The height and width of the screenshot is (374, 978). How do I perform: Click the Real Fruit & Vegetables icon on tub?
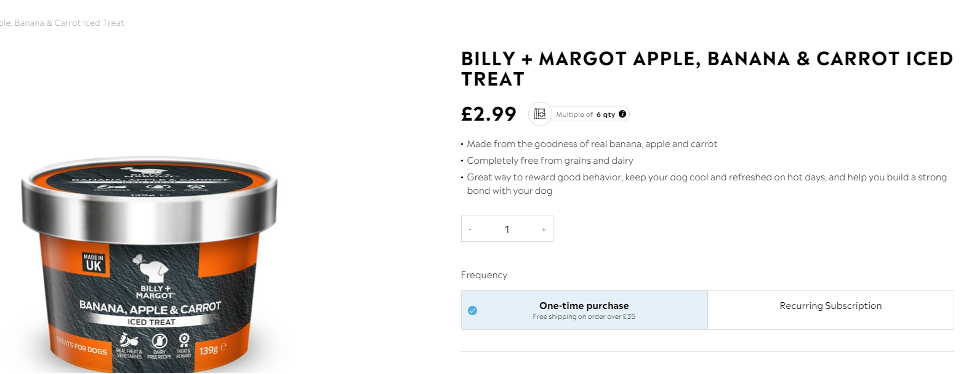(129, 341)
